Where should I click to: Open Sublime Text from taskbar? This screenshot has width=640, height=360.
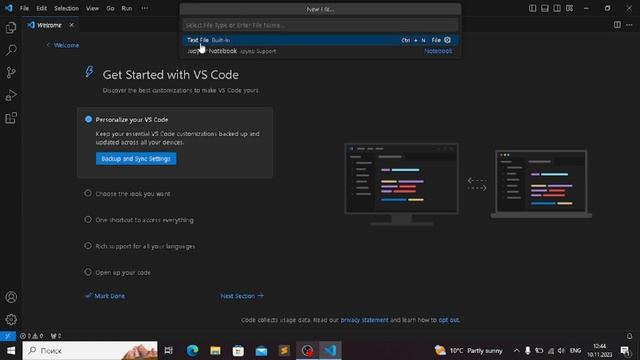pos(284,351)
